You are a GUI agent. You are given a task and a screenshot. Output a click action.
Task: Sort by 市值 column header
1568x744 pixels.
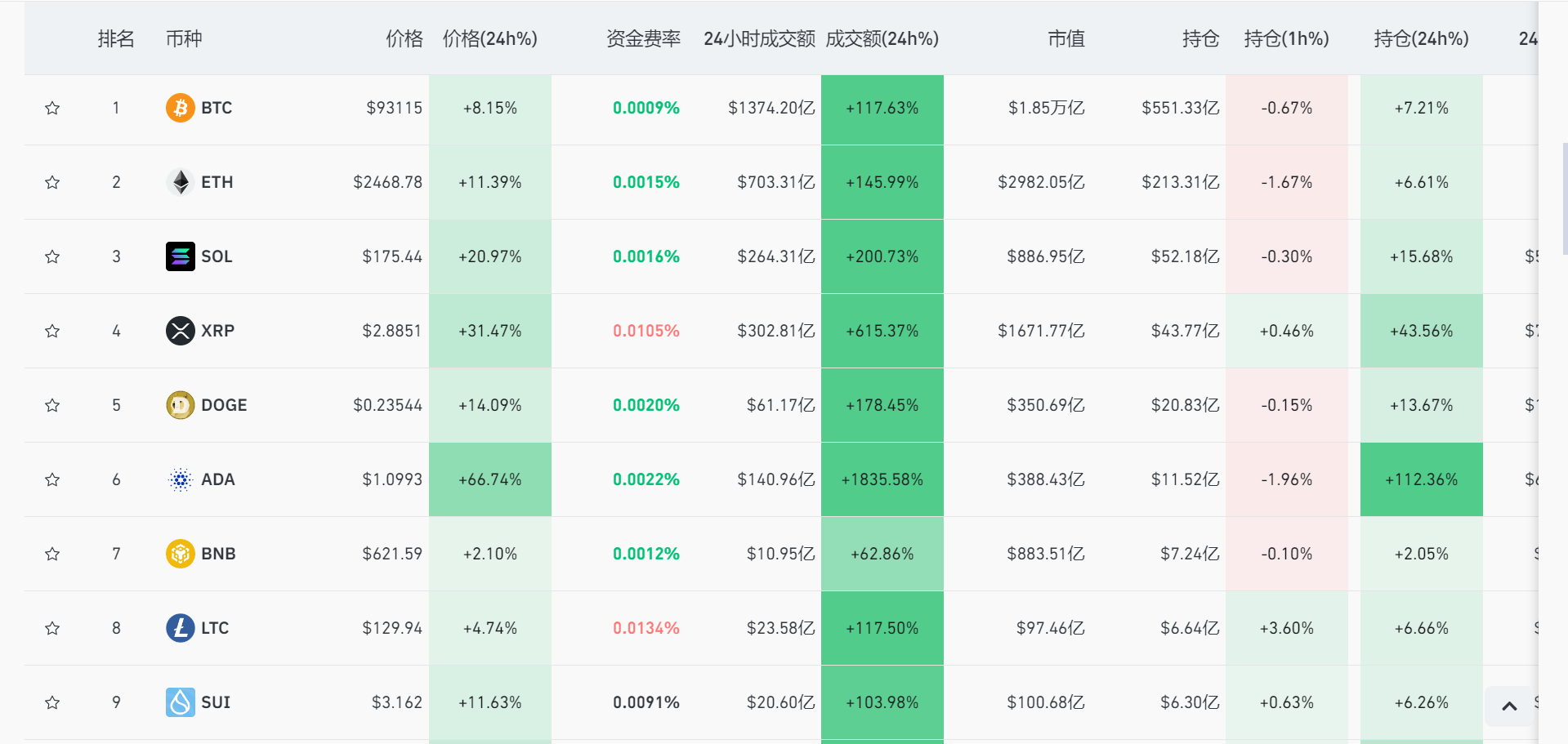[1065, 38]
